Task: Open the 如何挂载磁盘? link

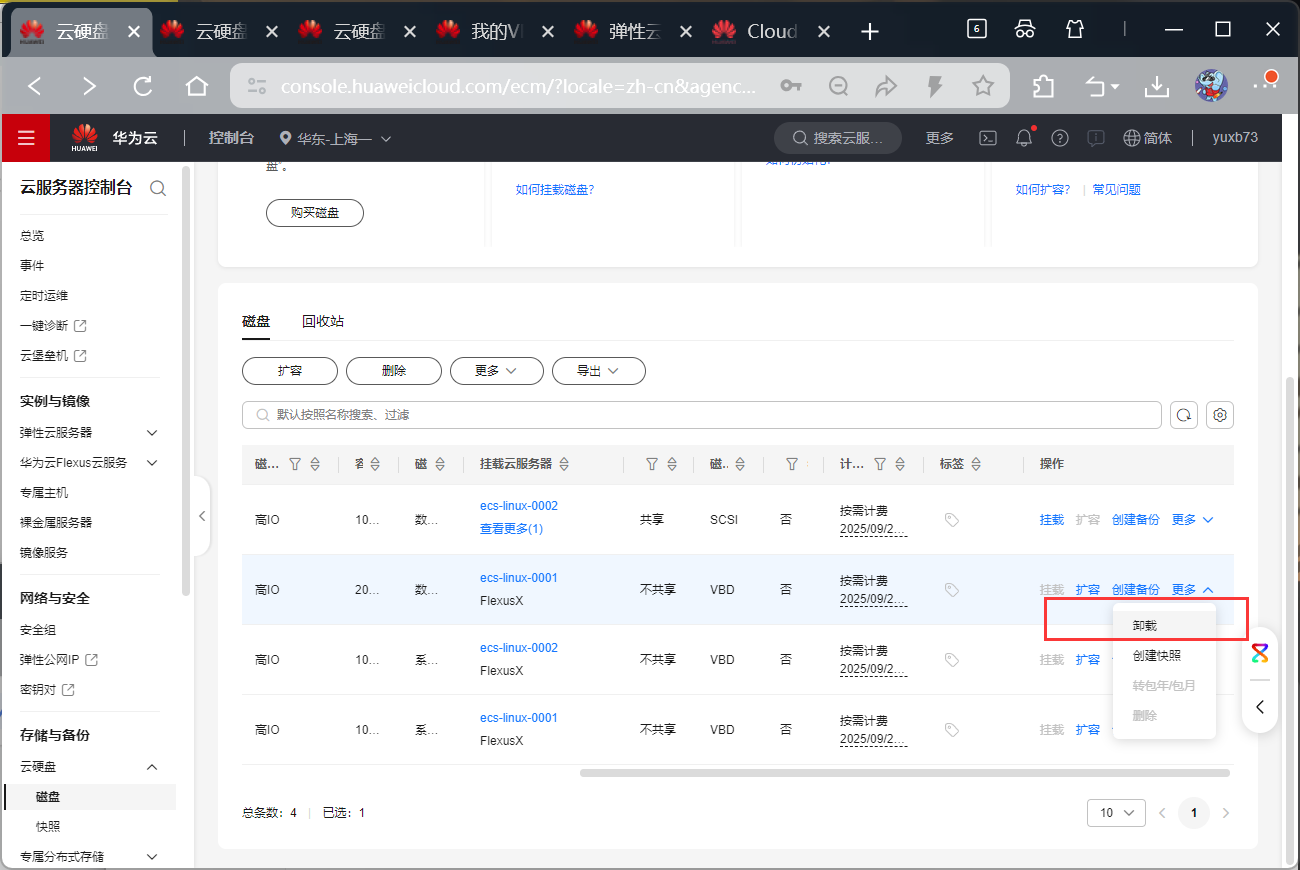Action: (555, 189)
